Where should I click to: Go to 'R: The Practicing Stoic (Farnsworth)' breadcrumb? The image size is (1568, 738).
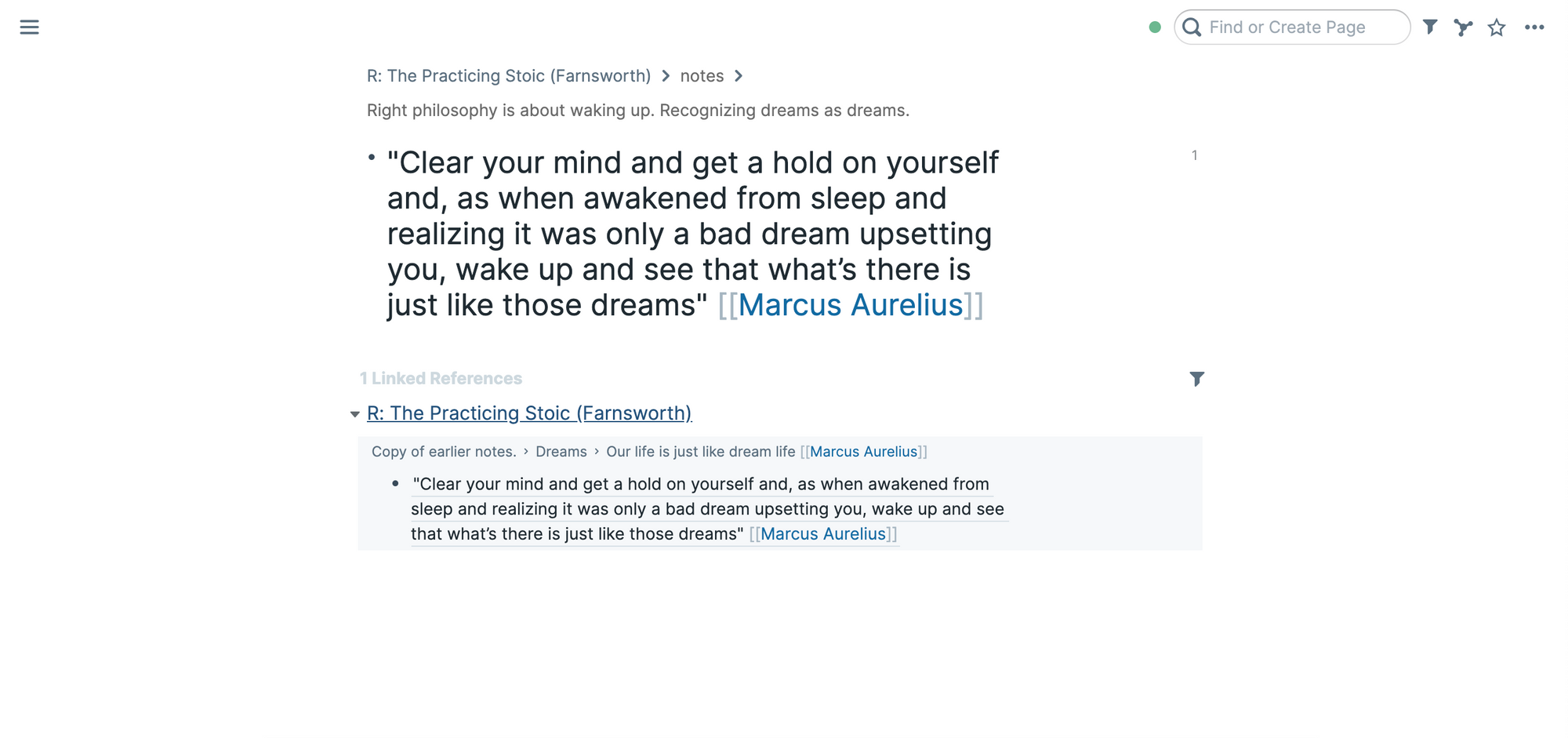(509, 76)
